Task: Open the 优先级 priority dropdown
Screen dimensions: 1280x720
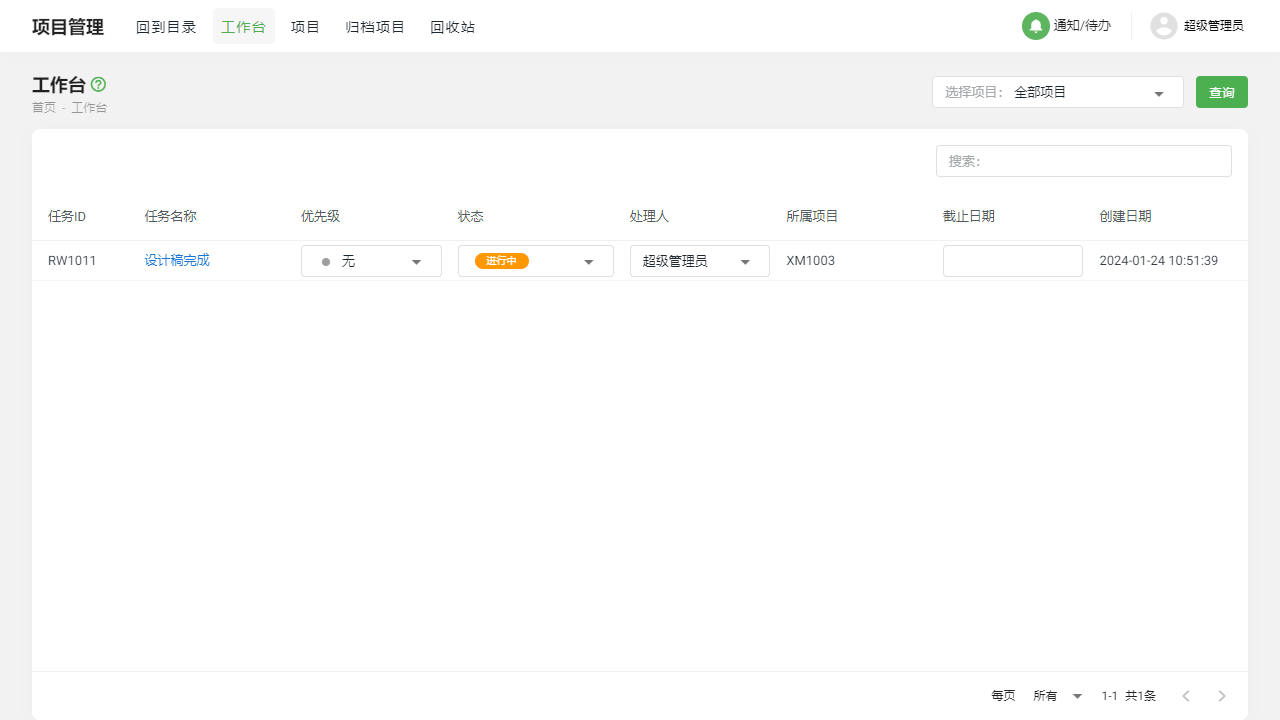Action: pyautogui.click(x=416, y=261)
